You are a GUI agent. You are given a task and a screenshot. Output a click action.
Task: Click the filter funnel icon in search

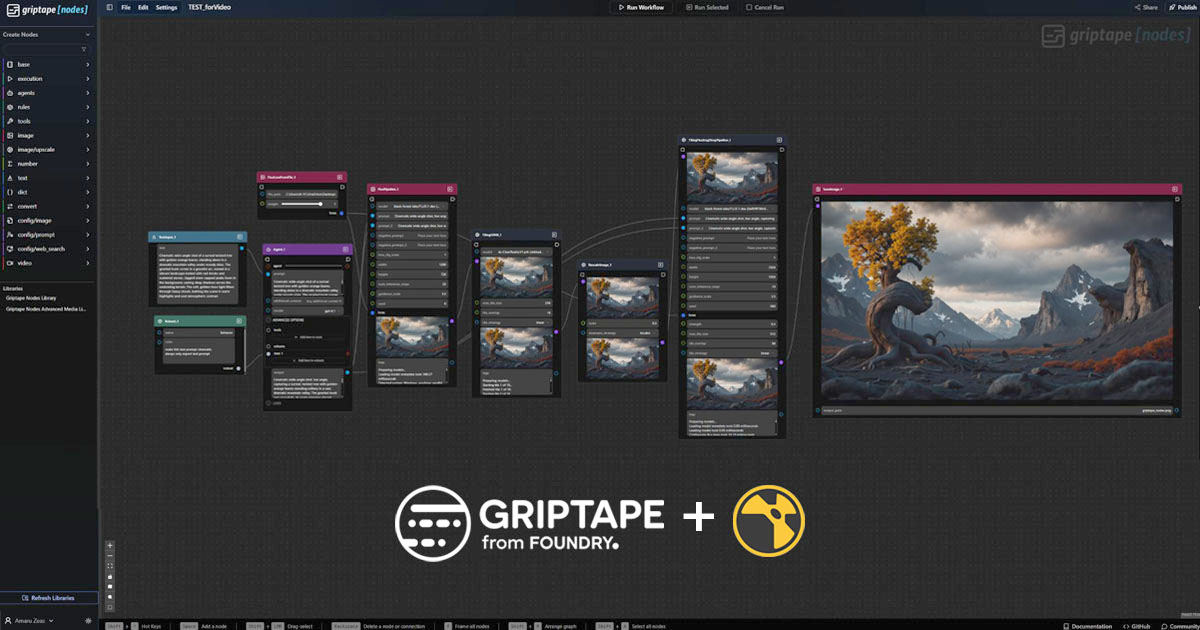tap(84, 48)
